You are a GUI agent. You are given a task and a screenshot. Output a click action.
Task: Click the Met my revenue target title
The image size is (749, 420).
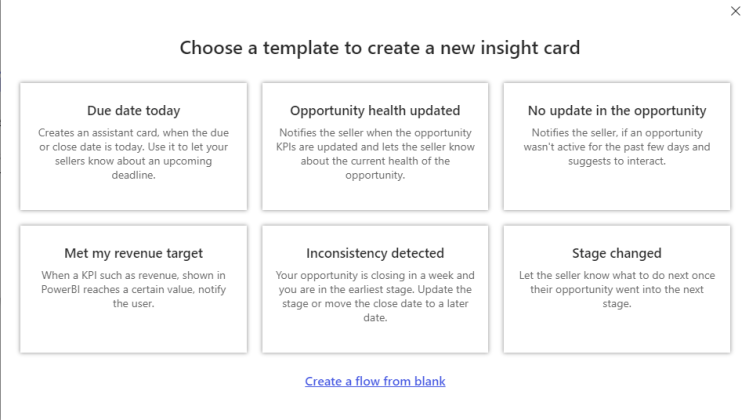coord(133,253)
